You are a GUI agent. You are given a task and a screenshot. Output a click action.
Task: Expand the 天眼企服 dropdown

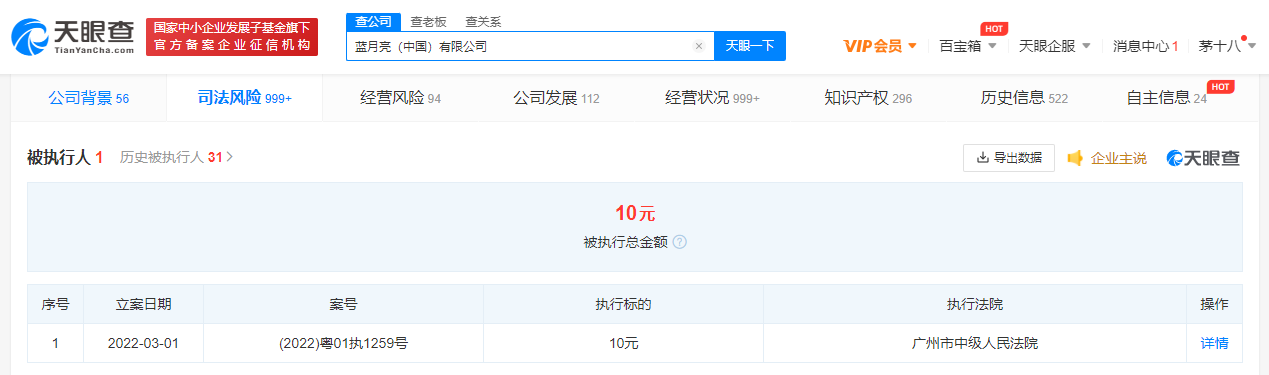1054,46
